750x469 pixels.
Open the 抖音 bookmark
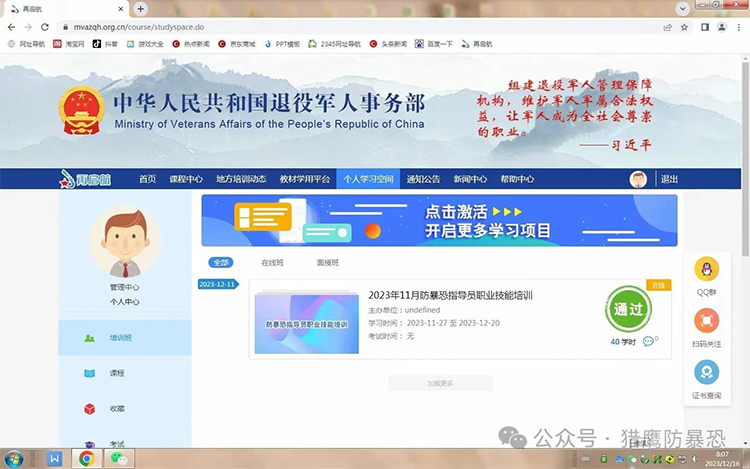pyautogui.click(x=105, y=44)
